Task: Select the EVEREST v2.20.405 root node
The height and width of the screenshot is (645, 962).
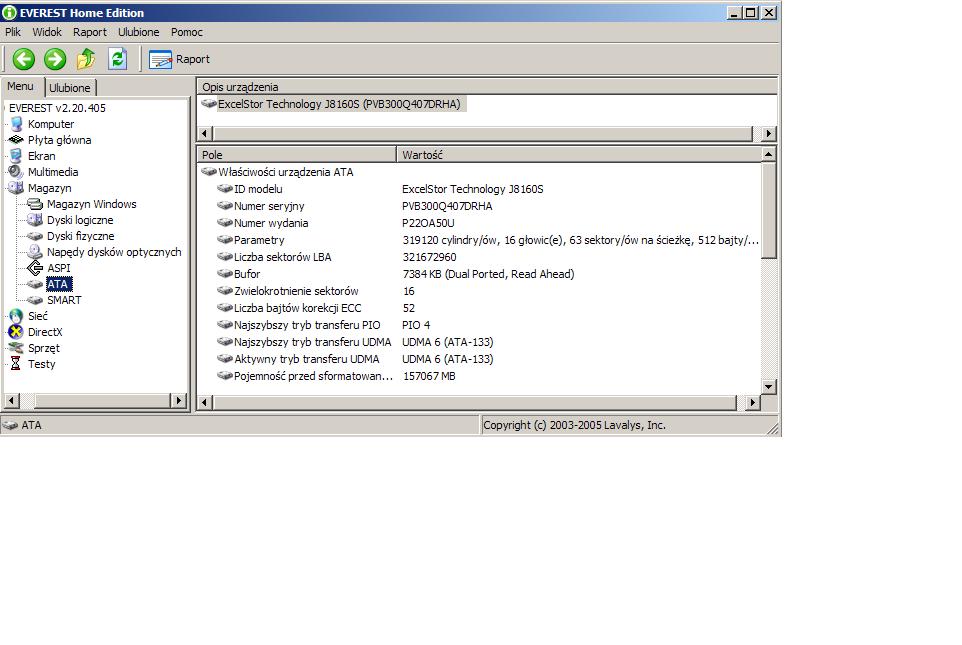Action: pyautogui.click(x=57, y=108)
